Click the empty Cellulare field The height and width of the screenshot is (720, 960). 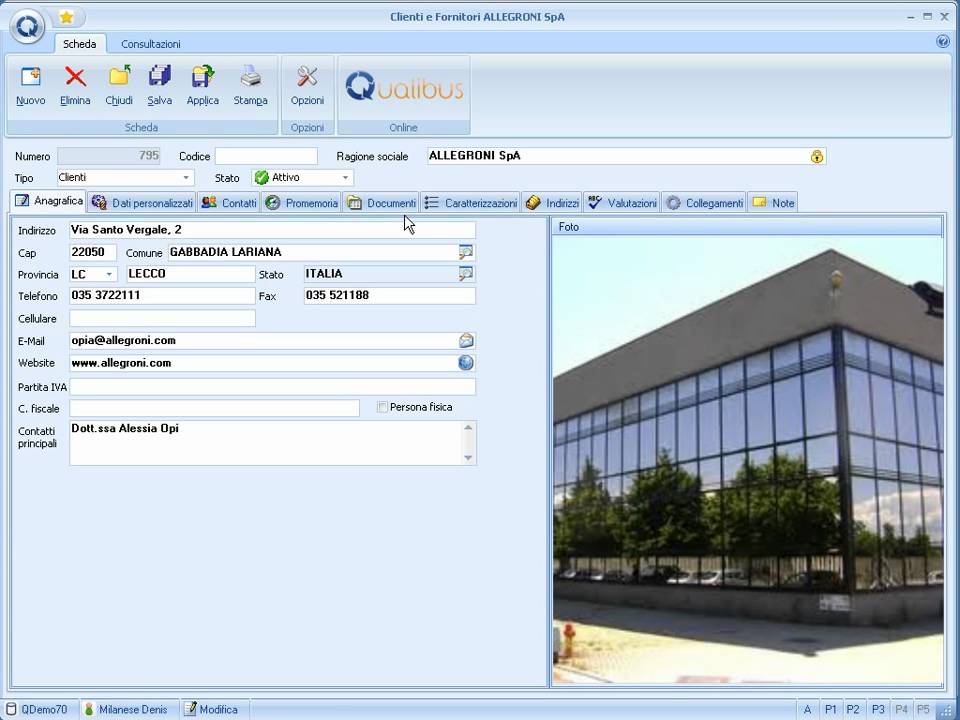(x=162, y=318)
